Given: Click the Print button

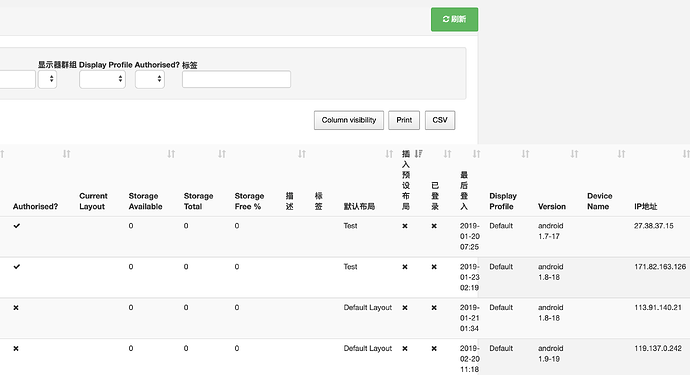Looking at the screenshot, I should click(404, 120).
